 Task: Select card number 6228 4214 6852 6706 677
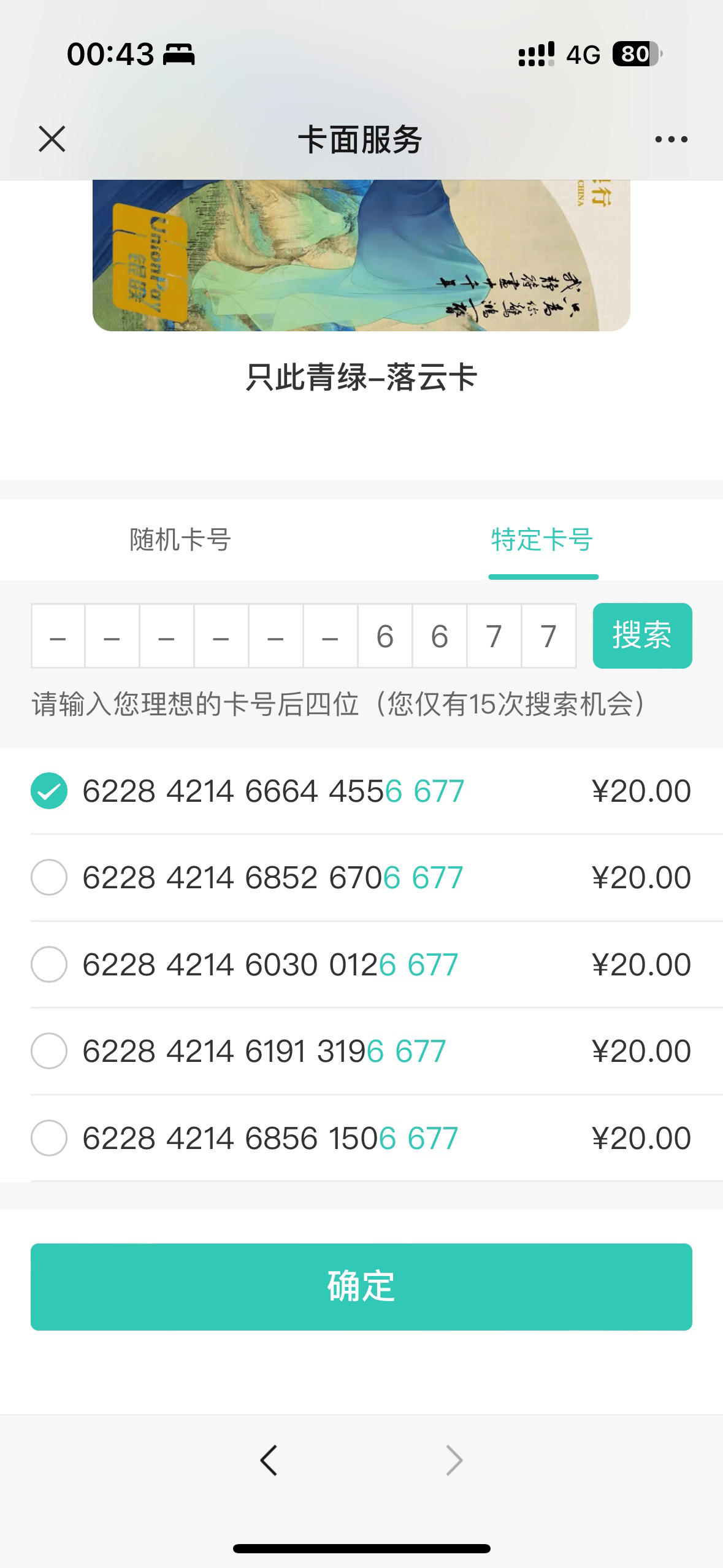point(49,877)
